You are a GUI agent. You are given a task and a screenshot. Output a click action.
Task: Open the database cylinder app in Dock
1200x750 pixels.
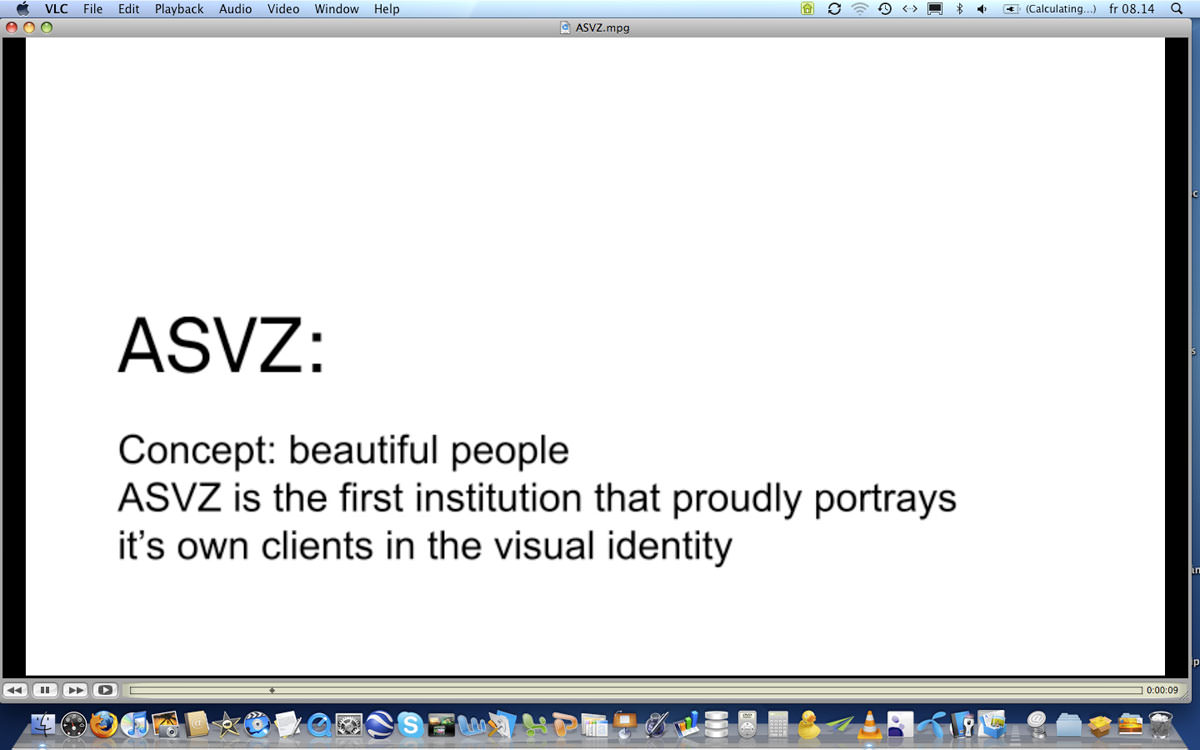click(x=716, y=724)
